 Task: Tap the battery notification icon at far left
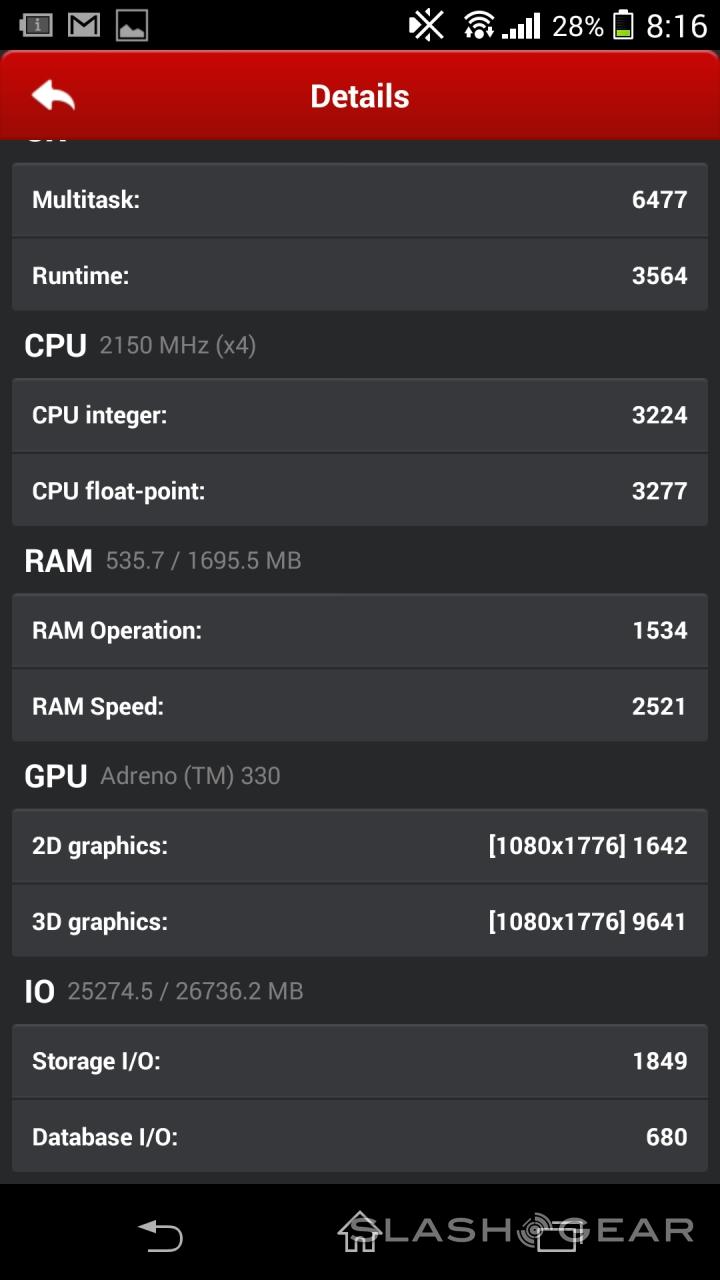(x=36, y=25)
